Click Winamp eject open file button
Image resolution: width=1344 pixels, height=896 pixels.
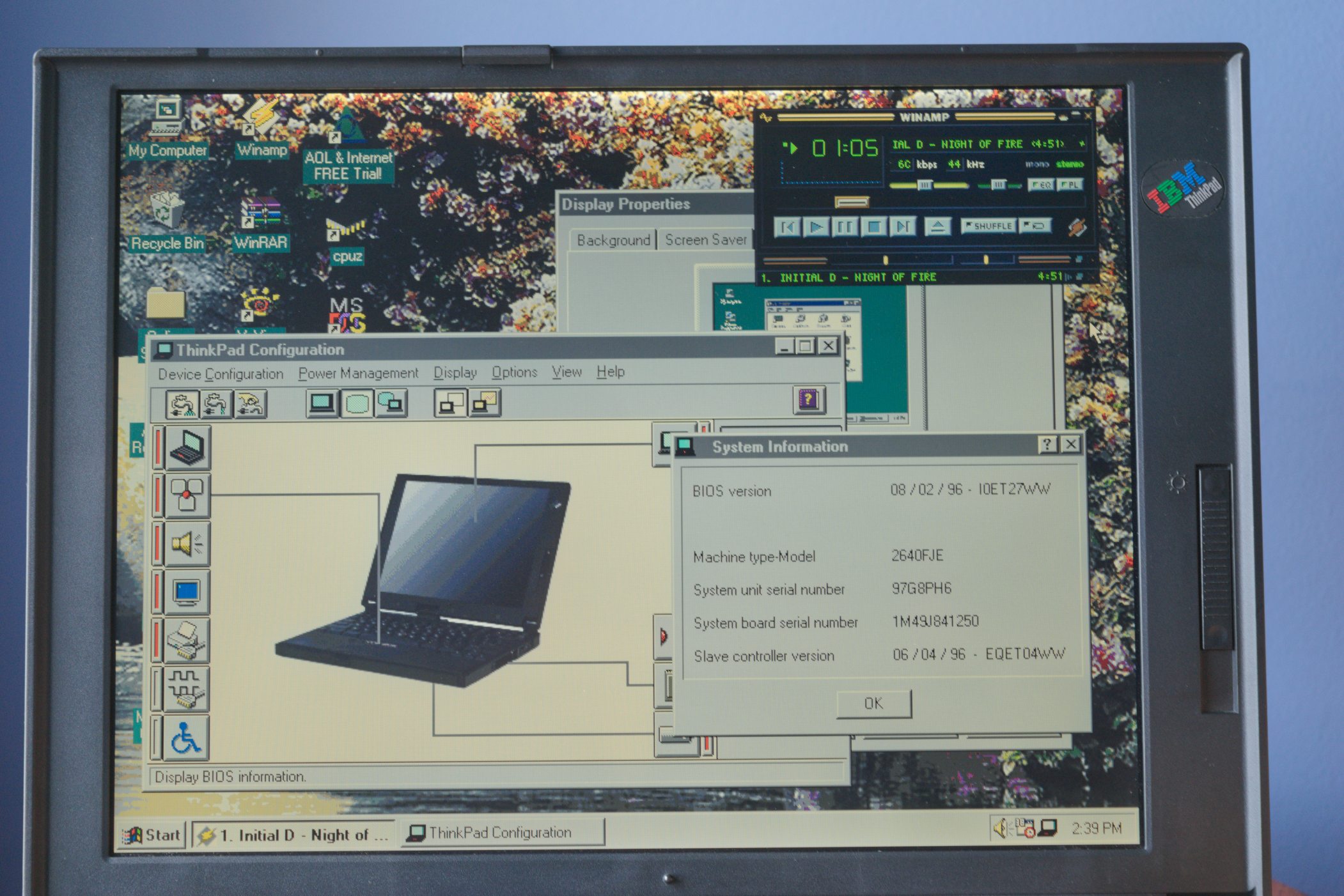[x=937, y=227]
